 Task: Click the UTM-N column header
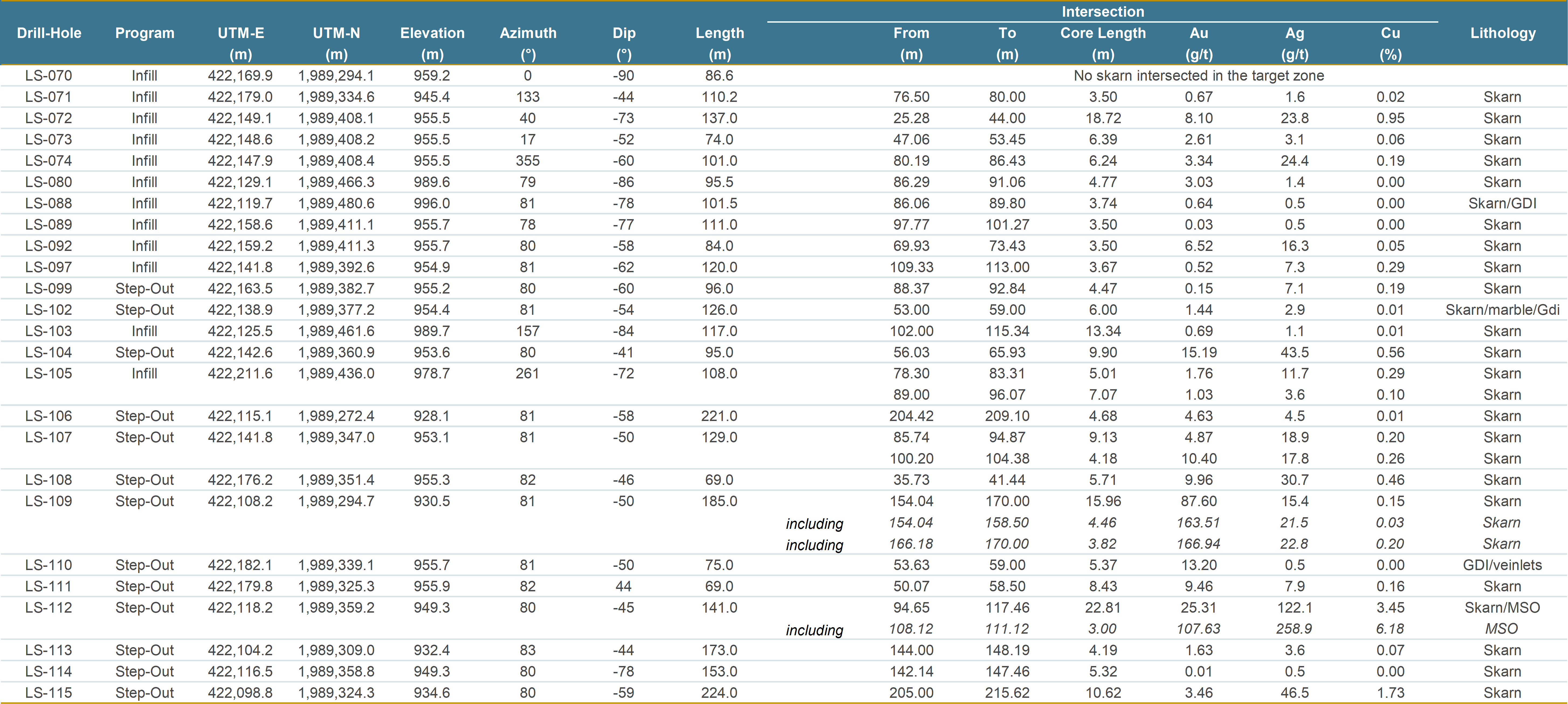coord(337,33)
